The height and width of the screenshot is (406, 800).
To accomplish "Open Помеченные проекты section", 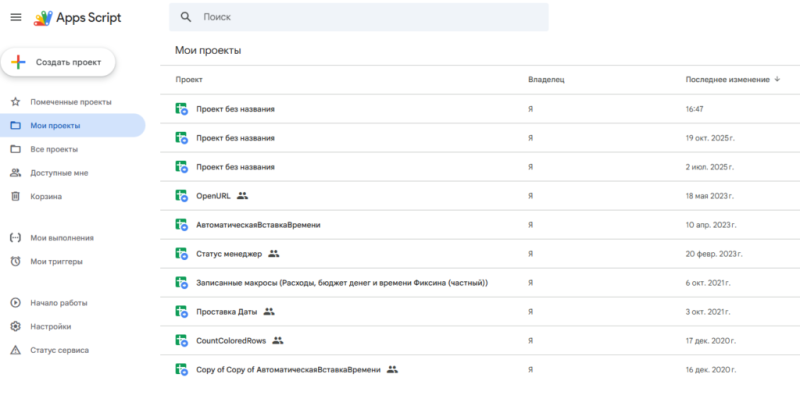I will (70, 102).
